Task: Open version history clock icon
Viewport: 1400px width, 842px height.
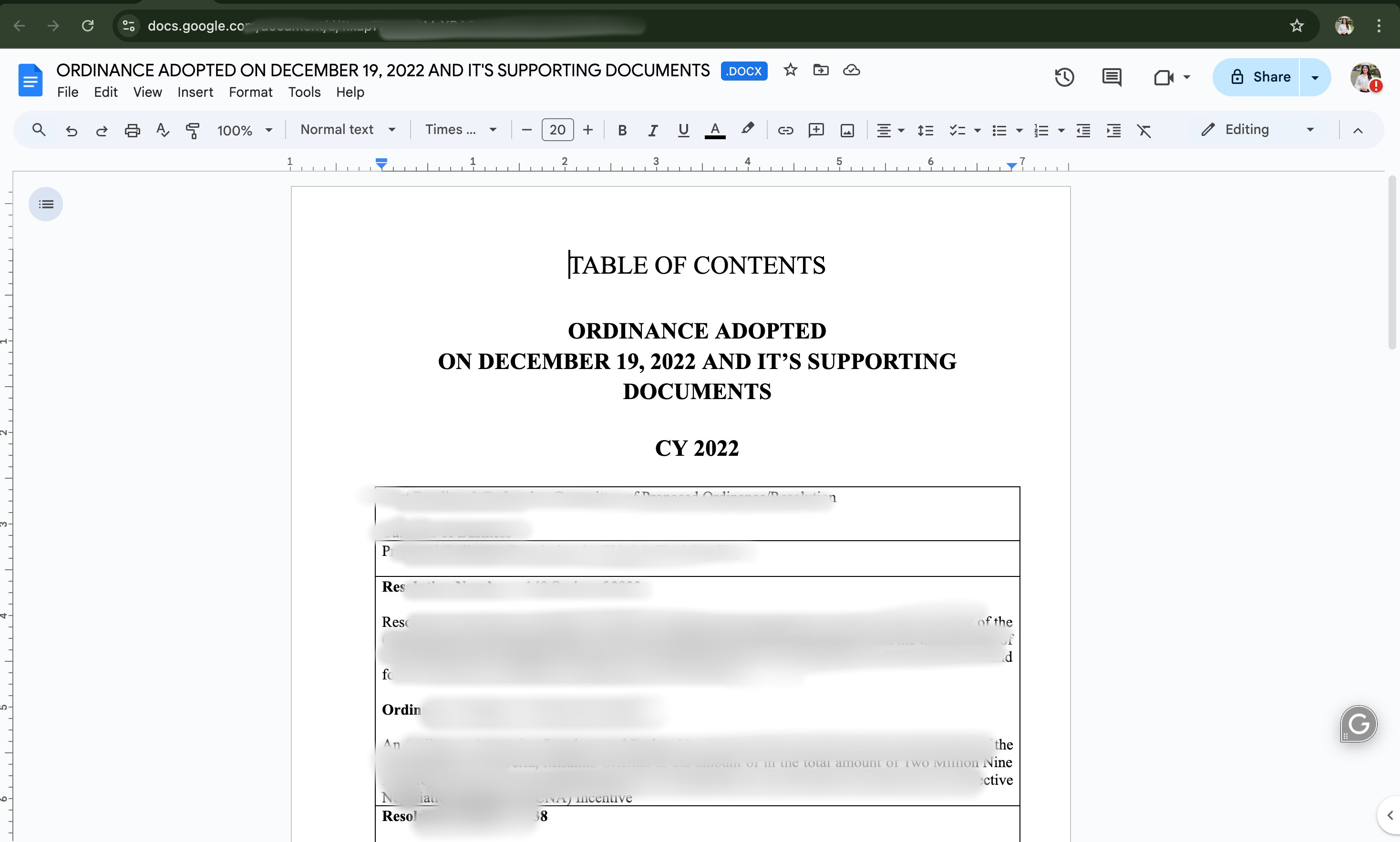Action: pos(1064,77)
